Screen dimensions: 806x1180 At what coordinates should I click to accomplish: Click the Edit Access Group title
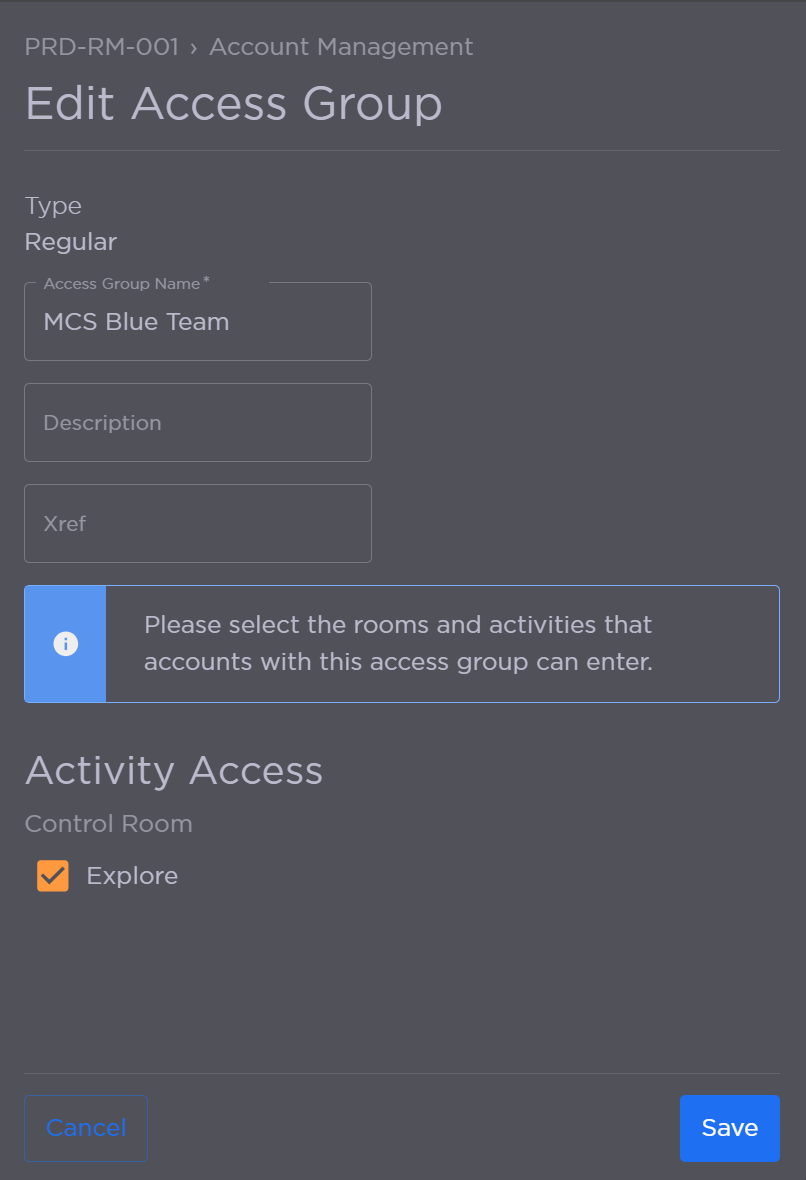click(234, 103)
